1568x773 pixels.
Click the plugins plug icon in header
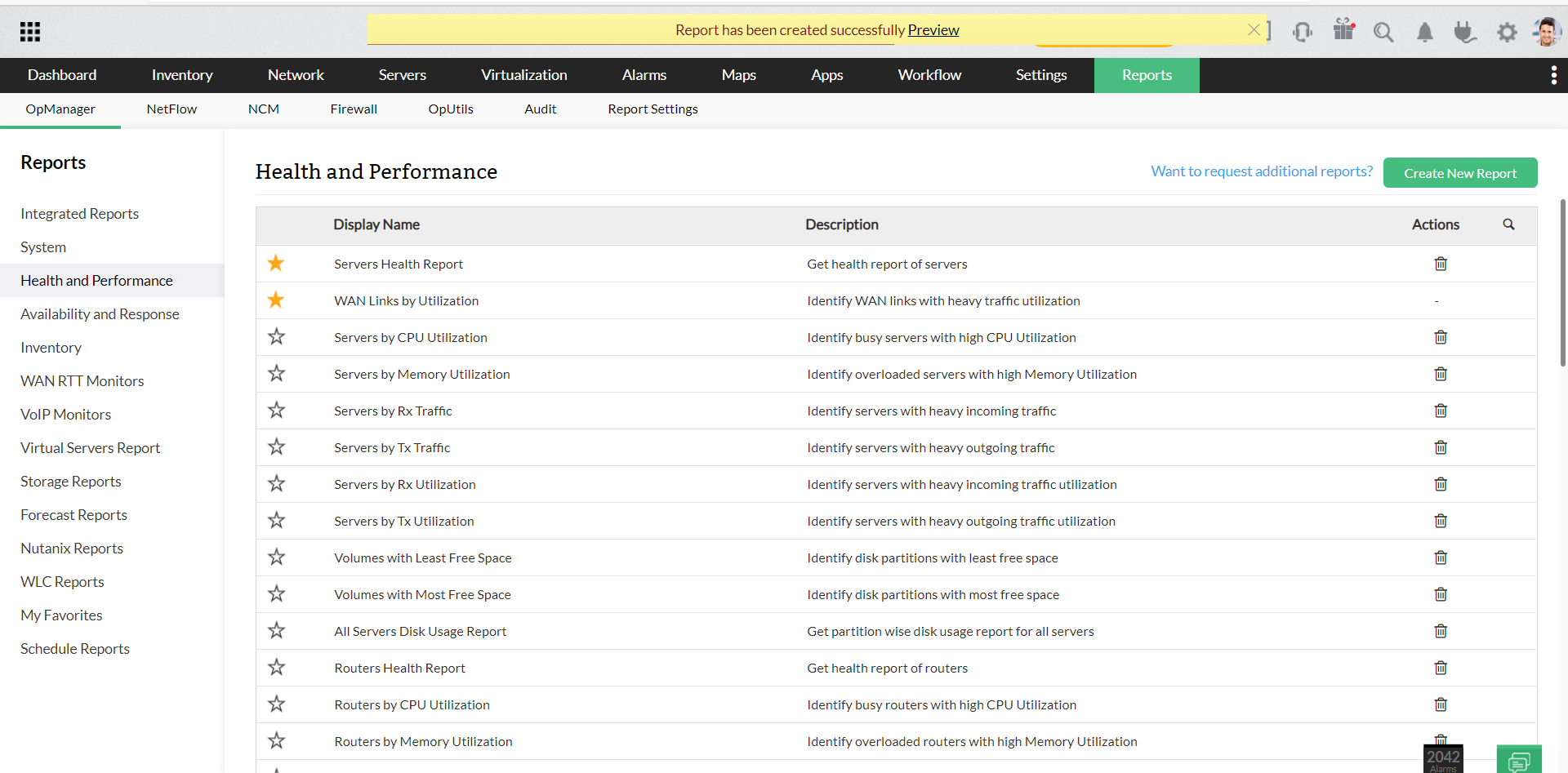click(x=1465, y=32)
